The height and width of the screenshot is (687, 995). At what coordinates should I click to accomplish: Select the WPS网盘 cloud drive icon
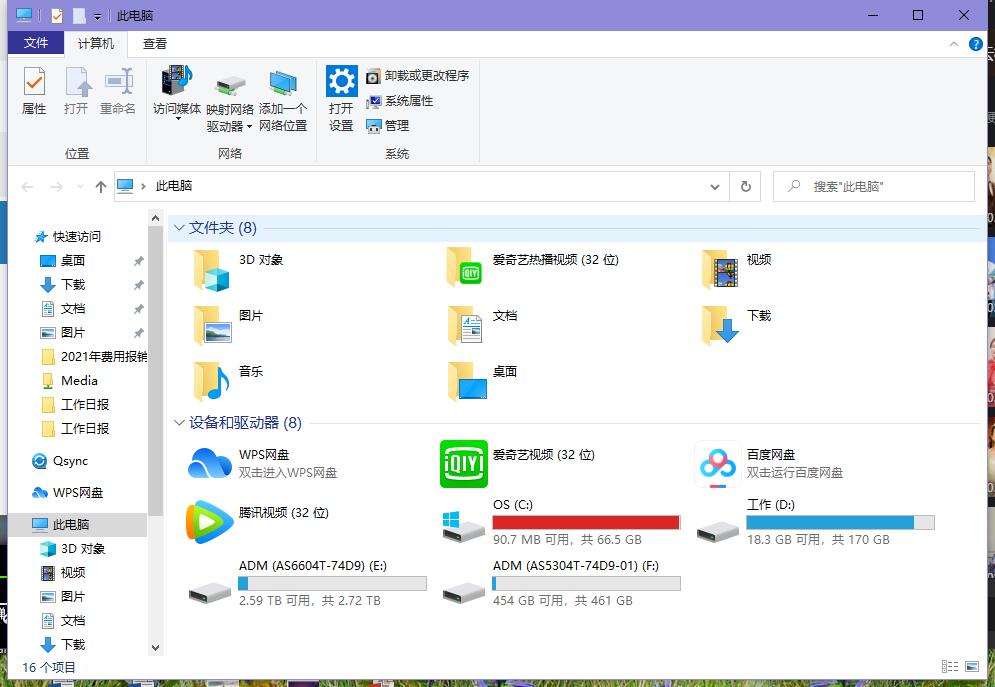click(x=210, y=463)
